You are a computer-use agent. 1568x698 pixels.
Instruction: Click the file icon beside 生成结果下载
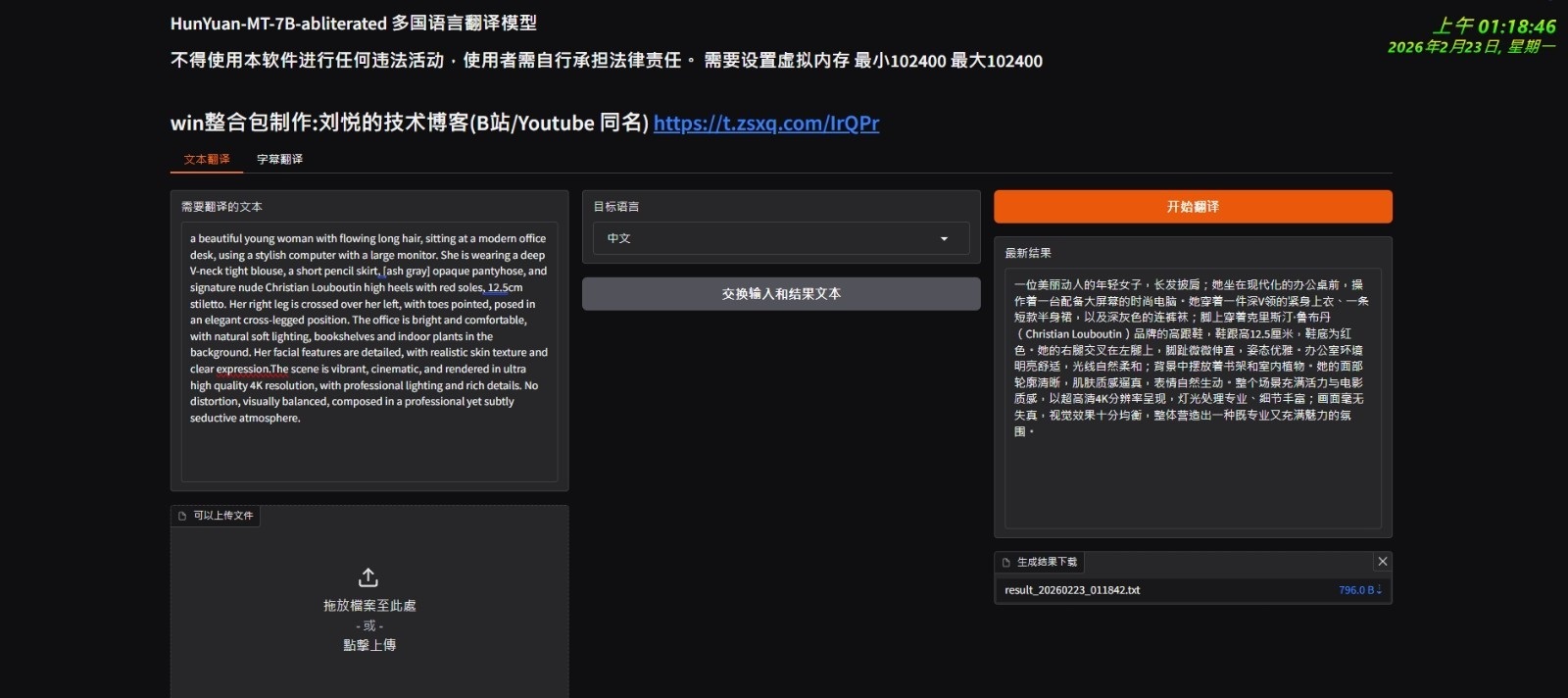tap(1005, 563)
